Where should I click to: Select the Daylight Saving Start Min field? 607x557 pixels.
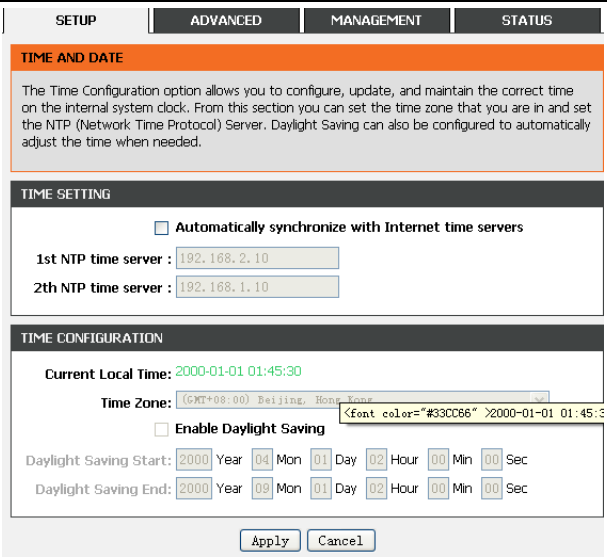click(x=438, y=459)
